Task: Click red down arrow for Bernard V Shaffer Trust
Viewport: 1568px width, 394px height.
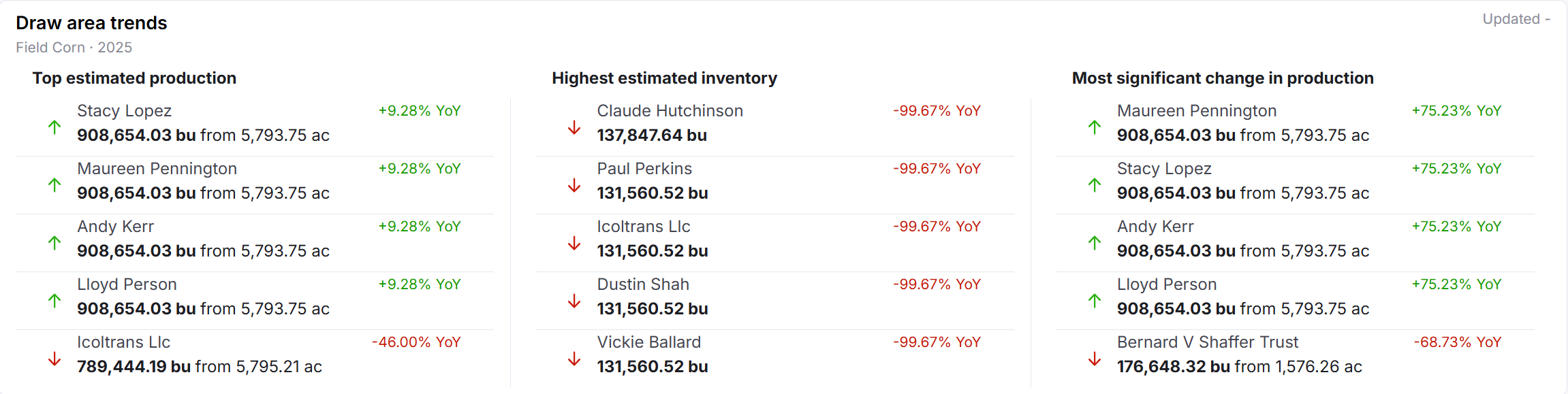Action: click(x=1095, y=359)
